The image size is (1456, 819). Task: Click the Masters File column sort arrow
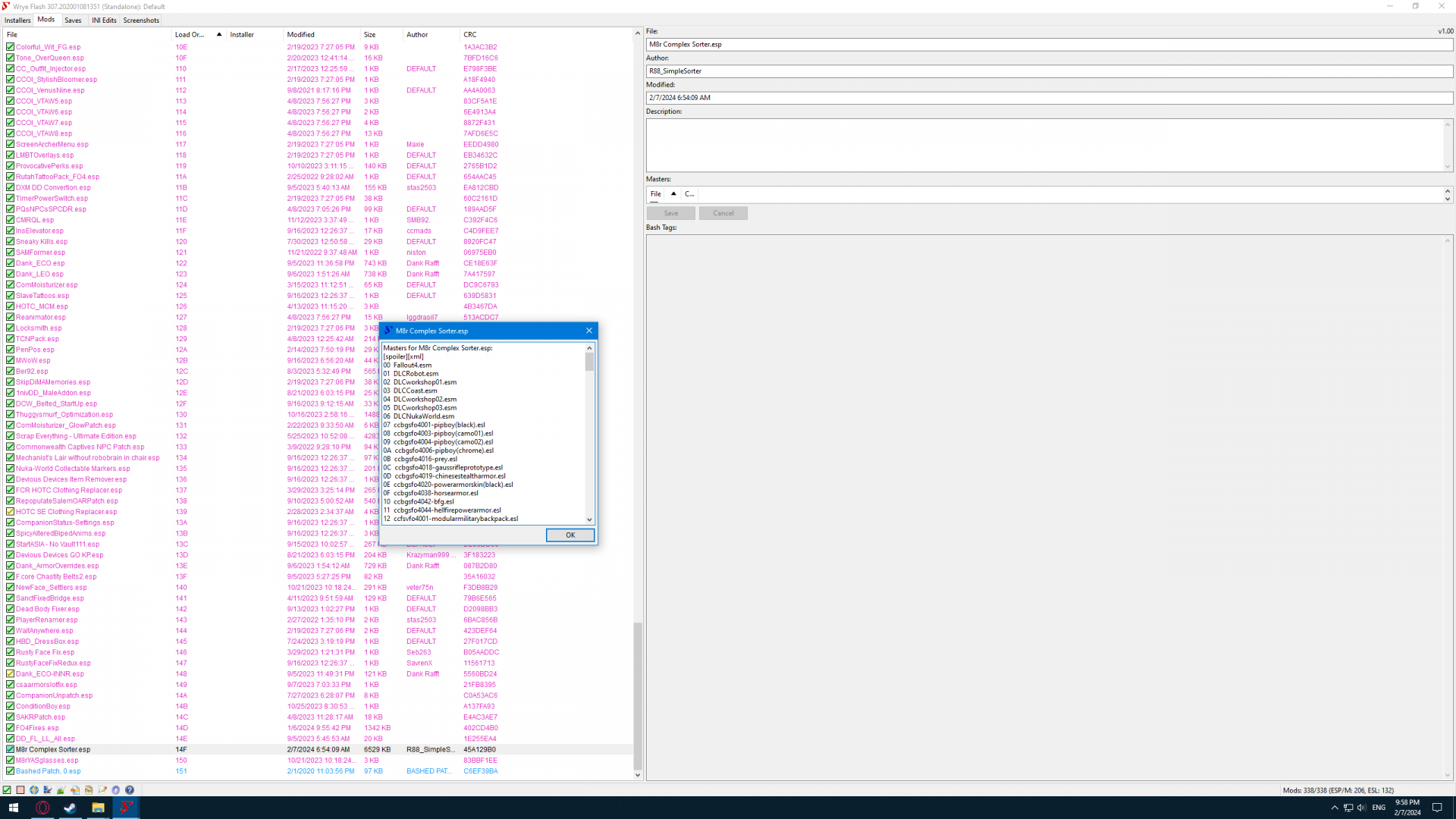tap(673, 194)
